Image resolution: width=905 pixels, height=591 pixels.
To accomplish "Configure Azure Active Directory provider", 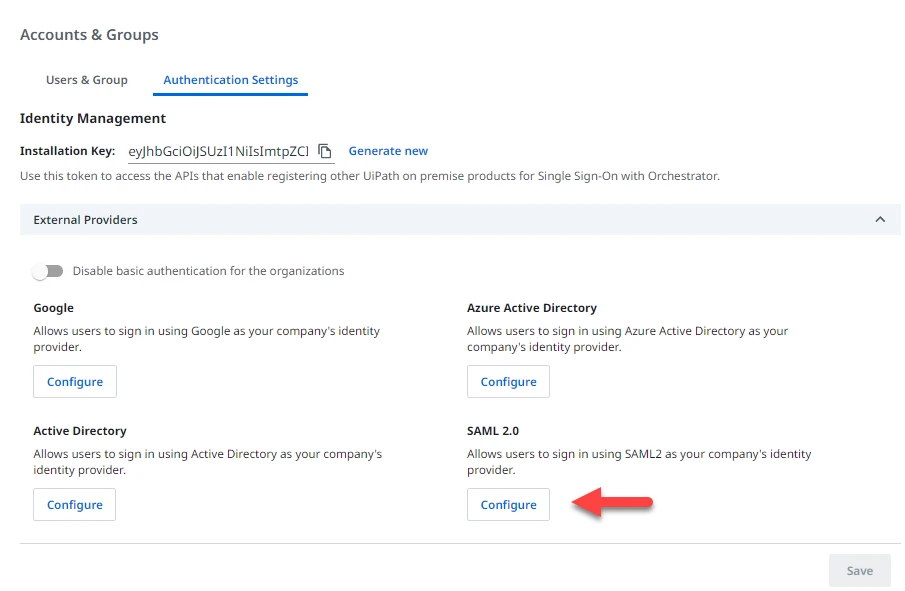I will 508,381.
